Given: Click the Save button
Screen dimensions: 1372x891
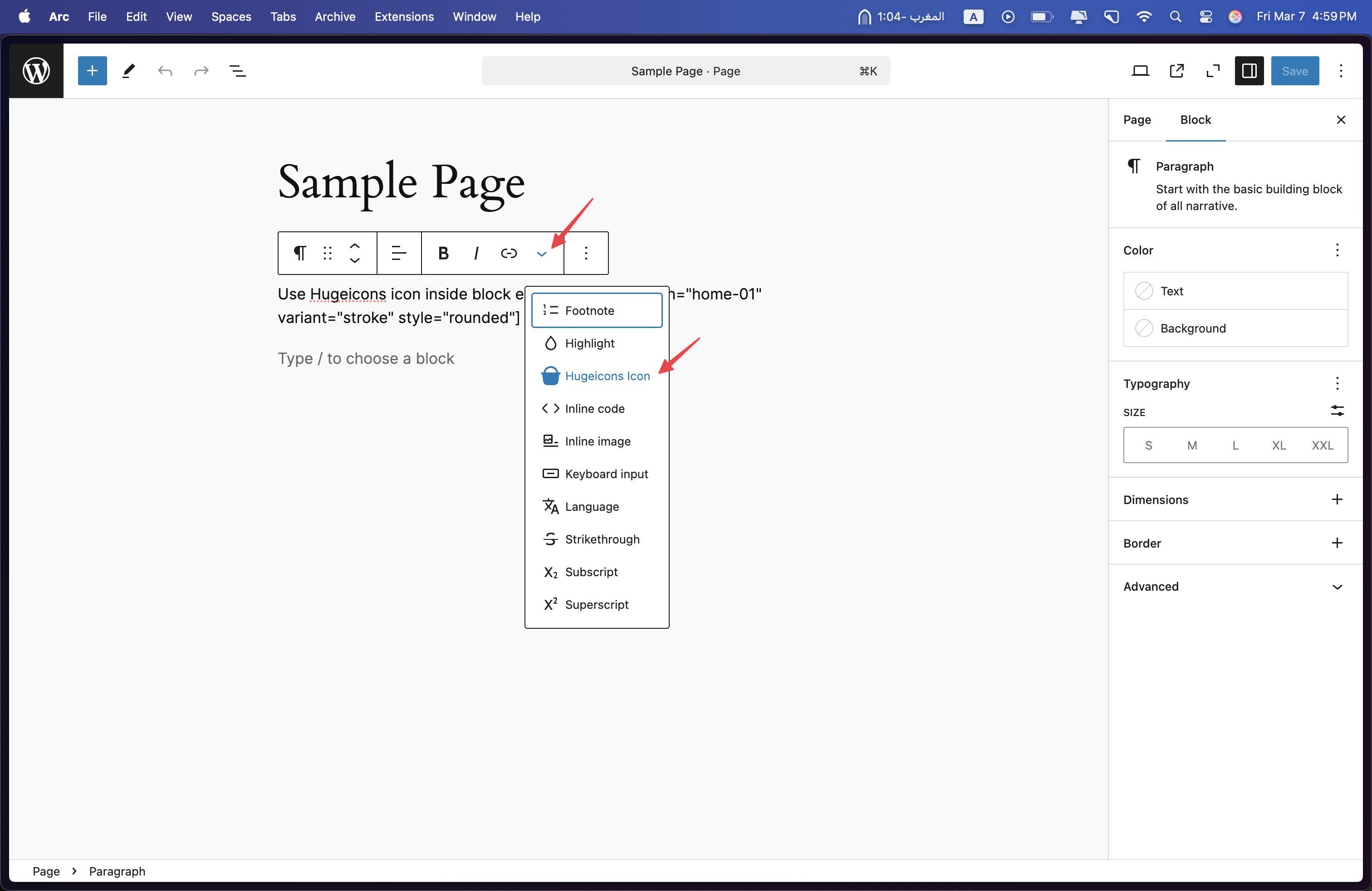Looking at the screenshot, I should 1294,71.
